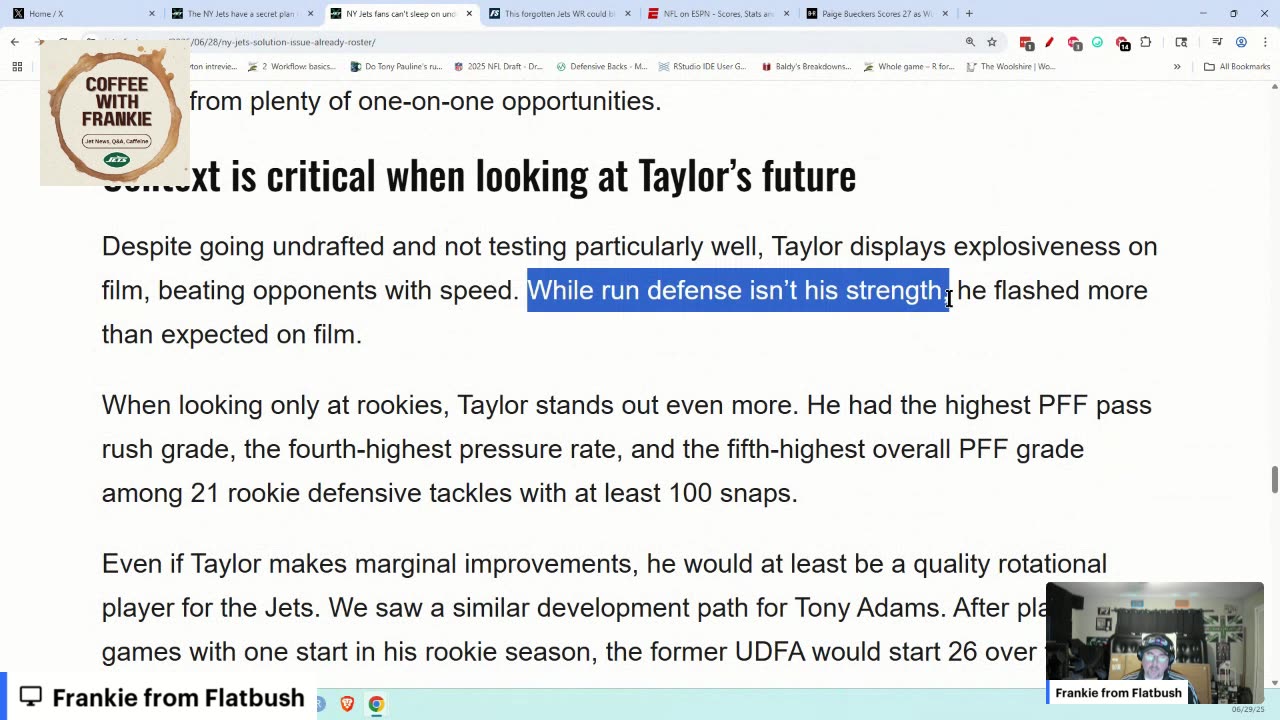Screen dimensions: 1280x720
Task: Click the webcam video thumbnail
Action: pyautogui.click(x=1155, y=643)
